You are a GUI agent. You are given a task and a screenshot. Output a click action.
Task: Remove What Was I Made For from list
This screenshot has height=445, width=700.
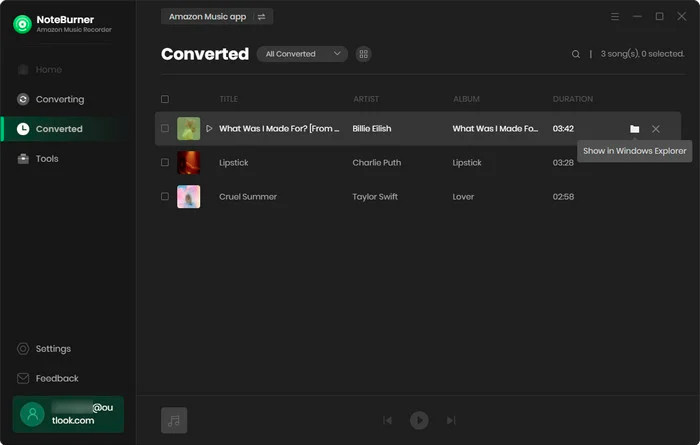655,129
